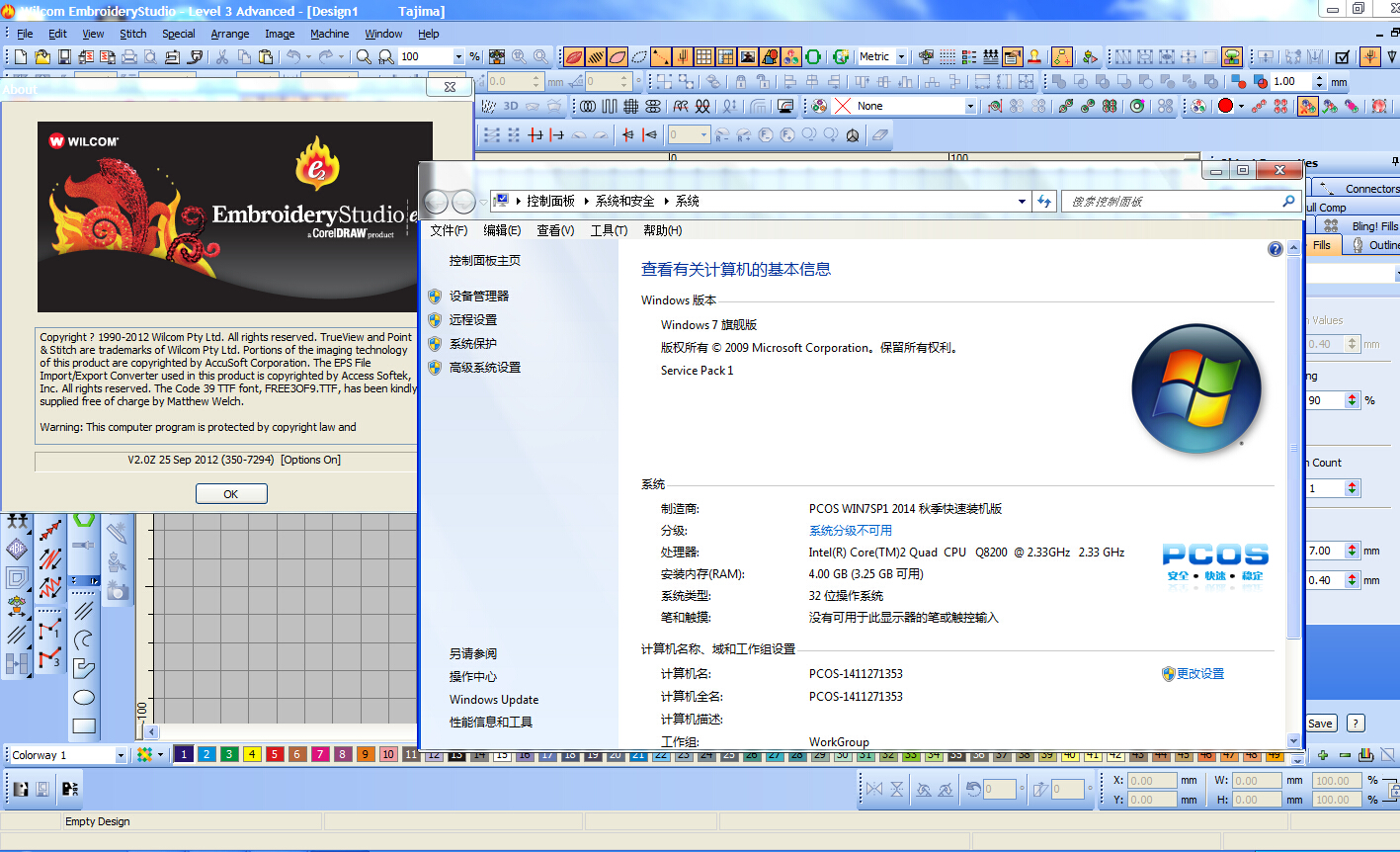Click the question mark button beside Save

1356,724
